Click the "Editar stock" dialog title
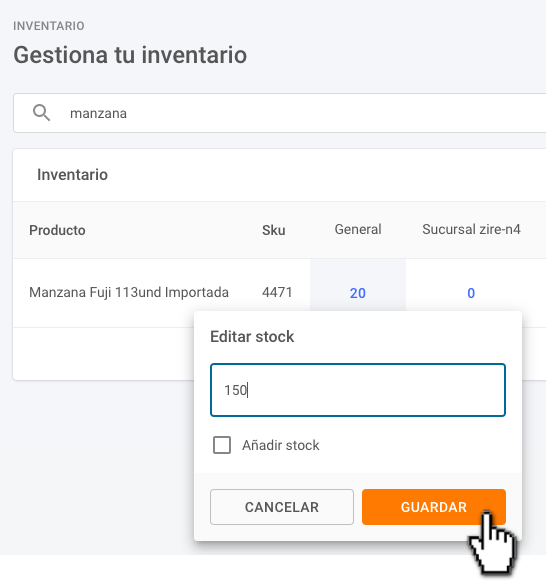546x581 pixels. tap(252, 336)
